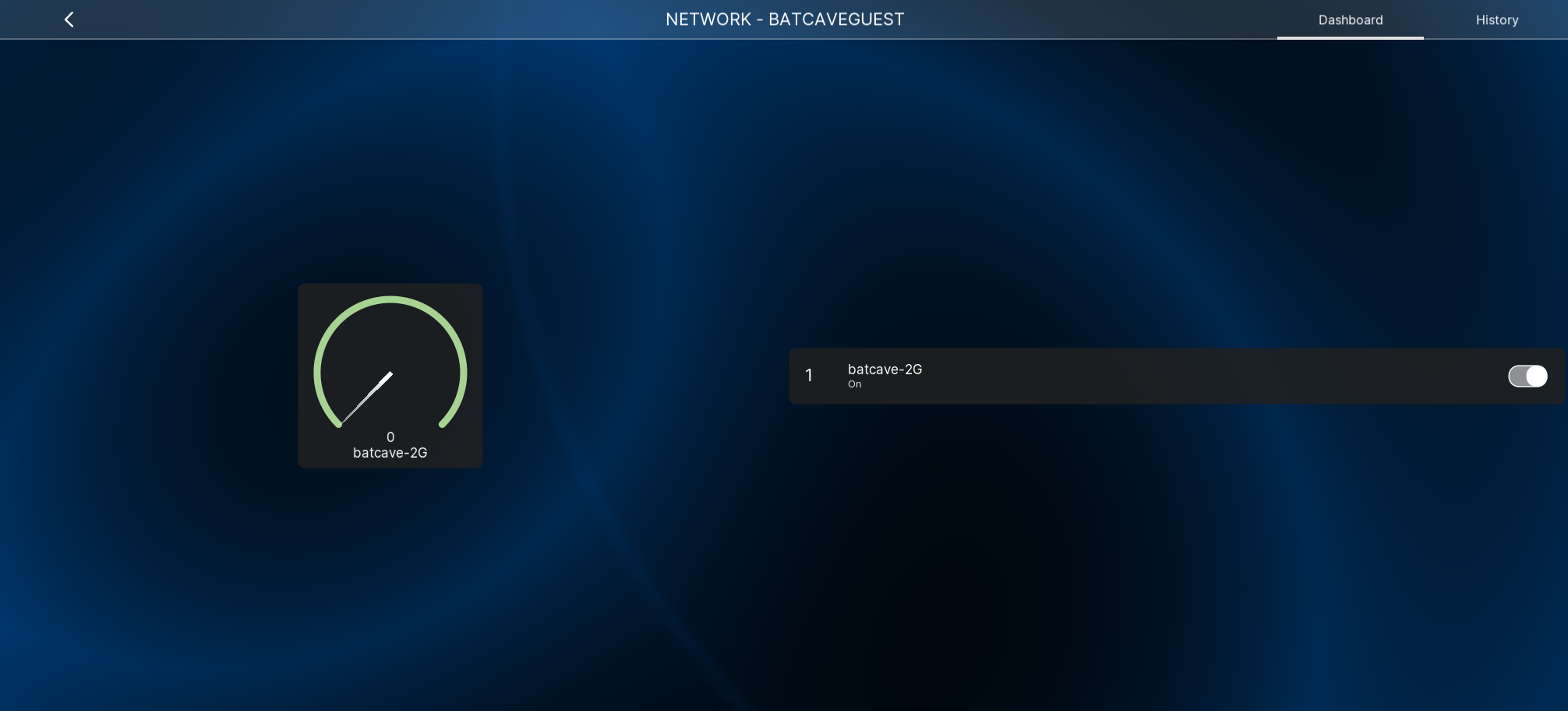Select the Dashboard tab

pos(1350,20)
